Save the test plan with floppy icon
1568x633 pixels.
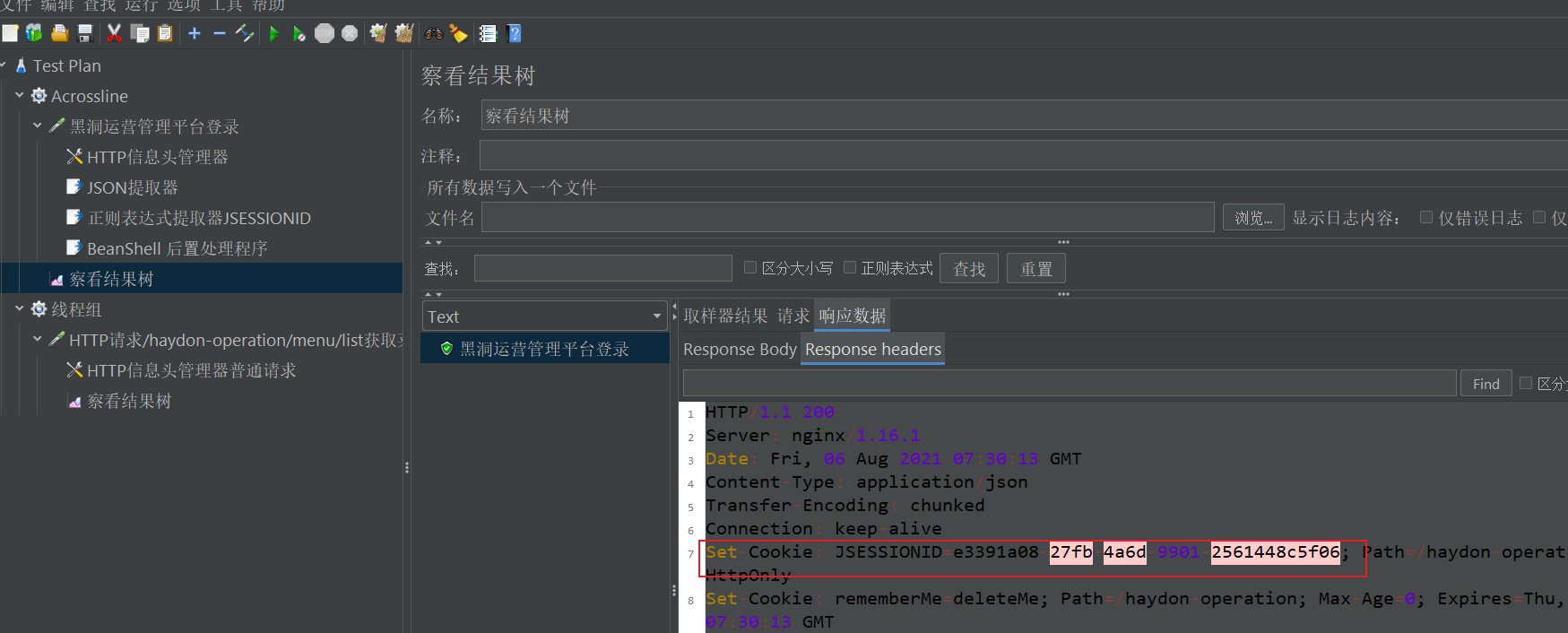(x=85, y=33)
